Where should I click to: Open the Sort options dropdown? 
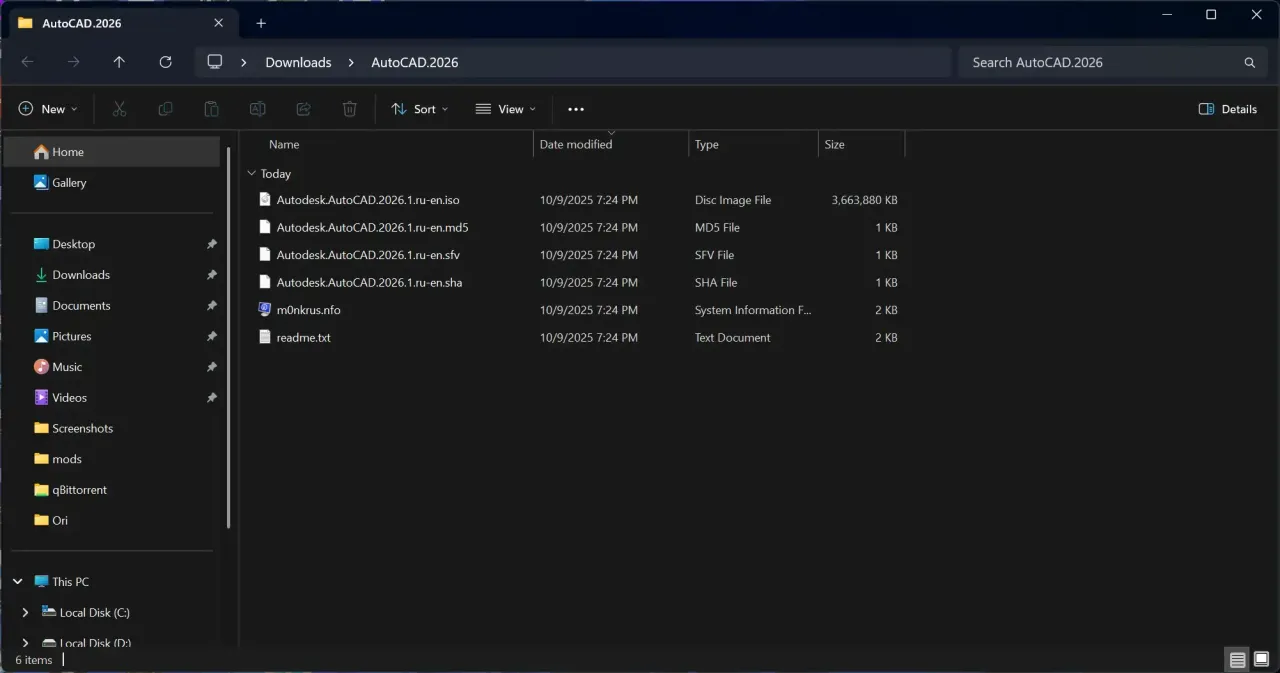[420, 109]
